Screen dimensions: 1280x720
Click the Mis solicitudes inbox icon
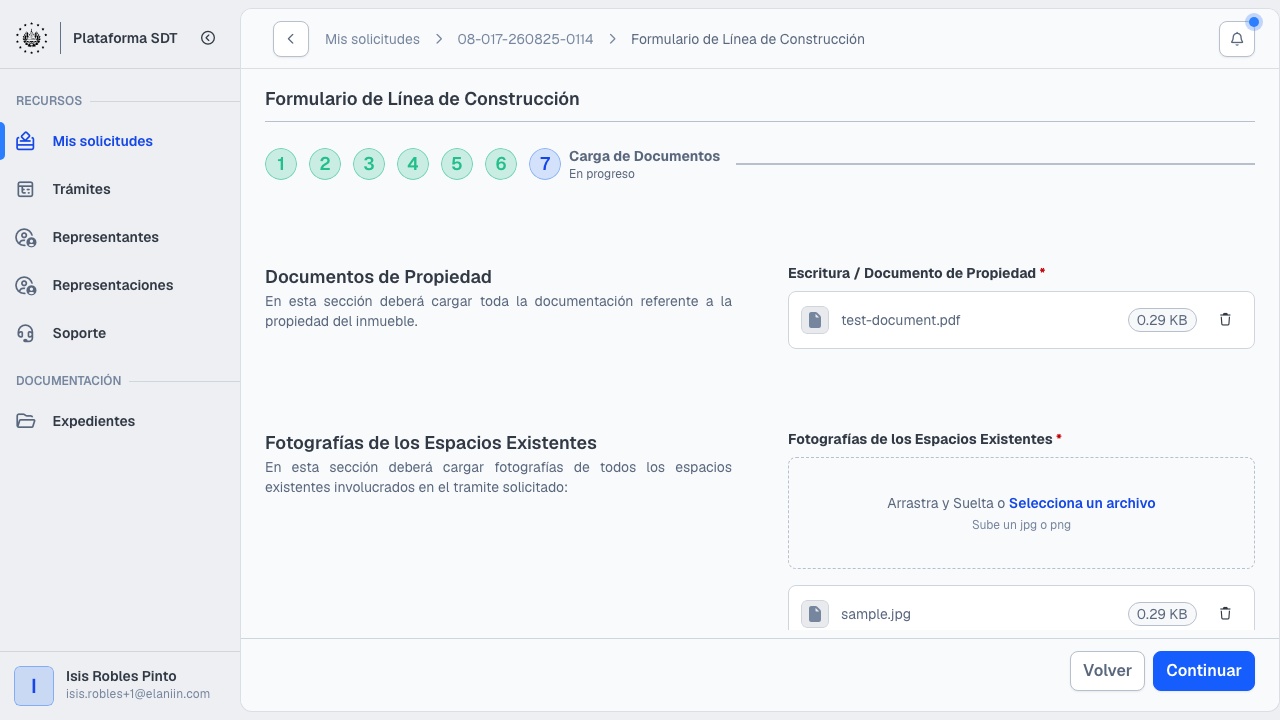[x=26, y=141]
